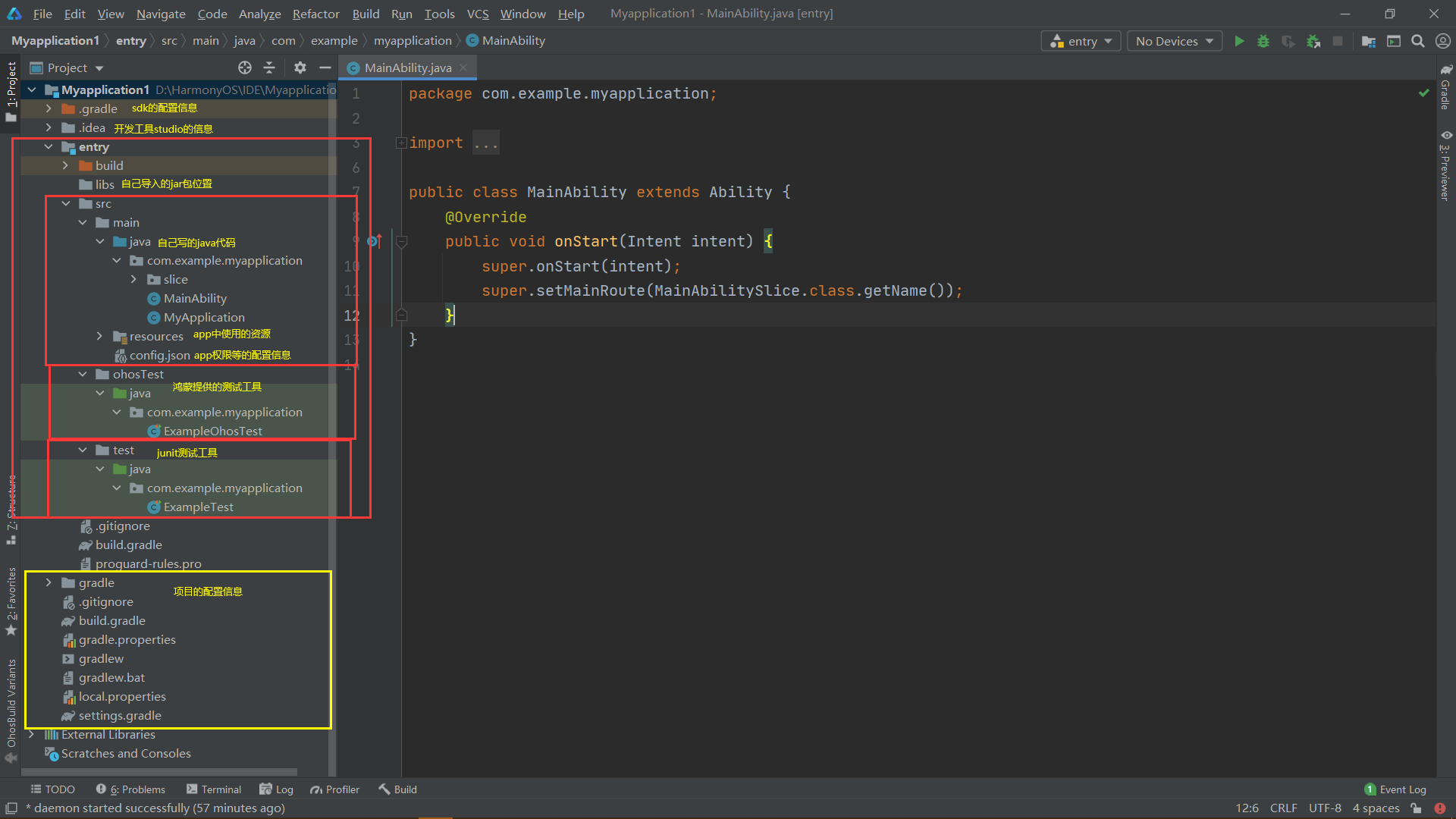This screenshot has width=1456, height=819.
Task: Click the 4 spaces indent indicator
Action: pyautogui.click(x=1376, y=808)
